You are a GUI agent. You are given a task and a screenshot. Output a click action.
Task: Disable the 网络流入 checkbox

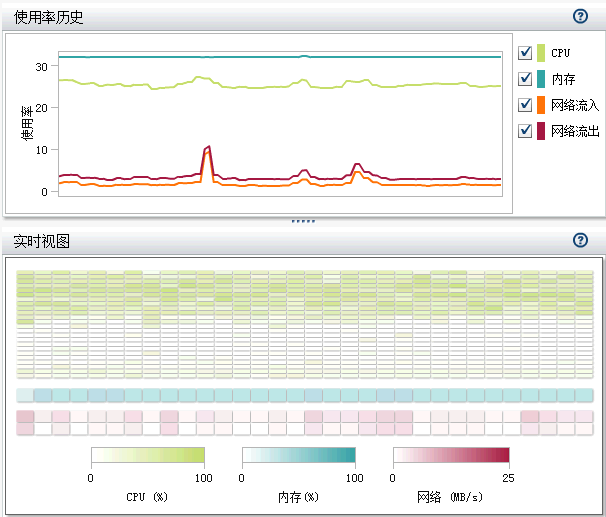(x=525, y=105)
